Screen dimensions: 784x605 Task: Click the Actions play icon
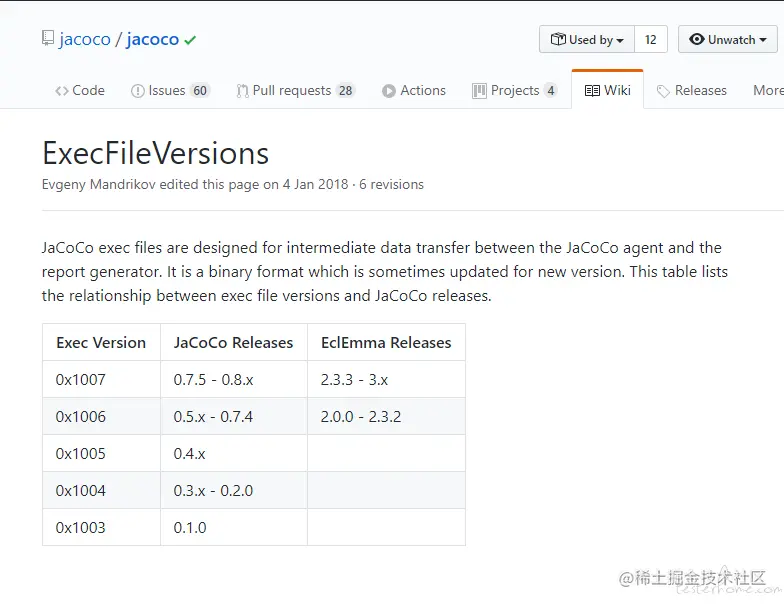(388, 91)
